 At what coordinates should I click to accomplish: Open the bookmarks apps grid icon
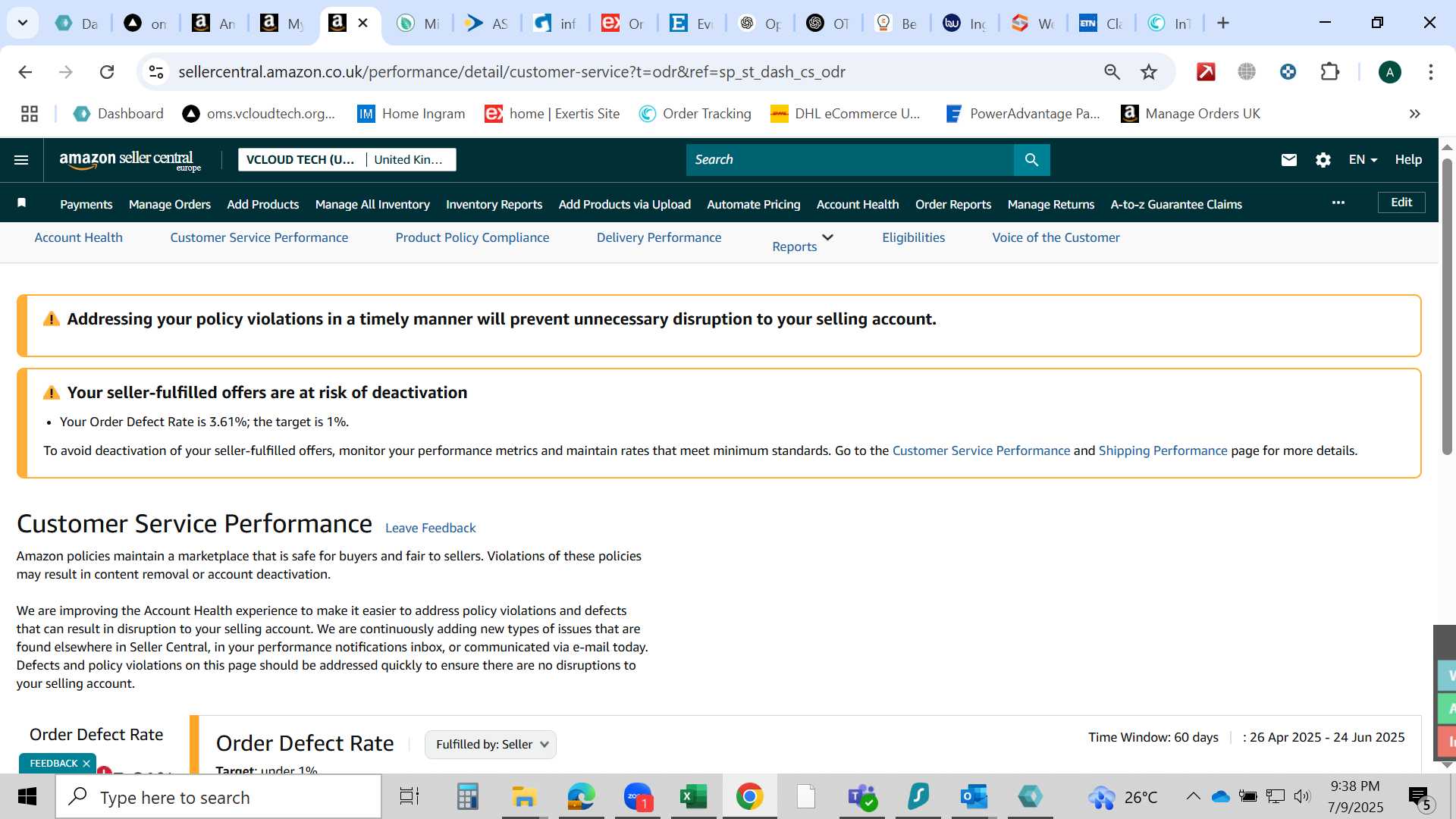(30, 114)
